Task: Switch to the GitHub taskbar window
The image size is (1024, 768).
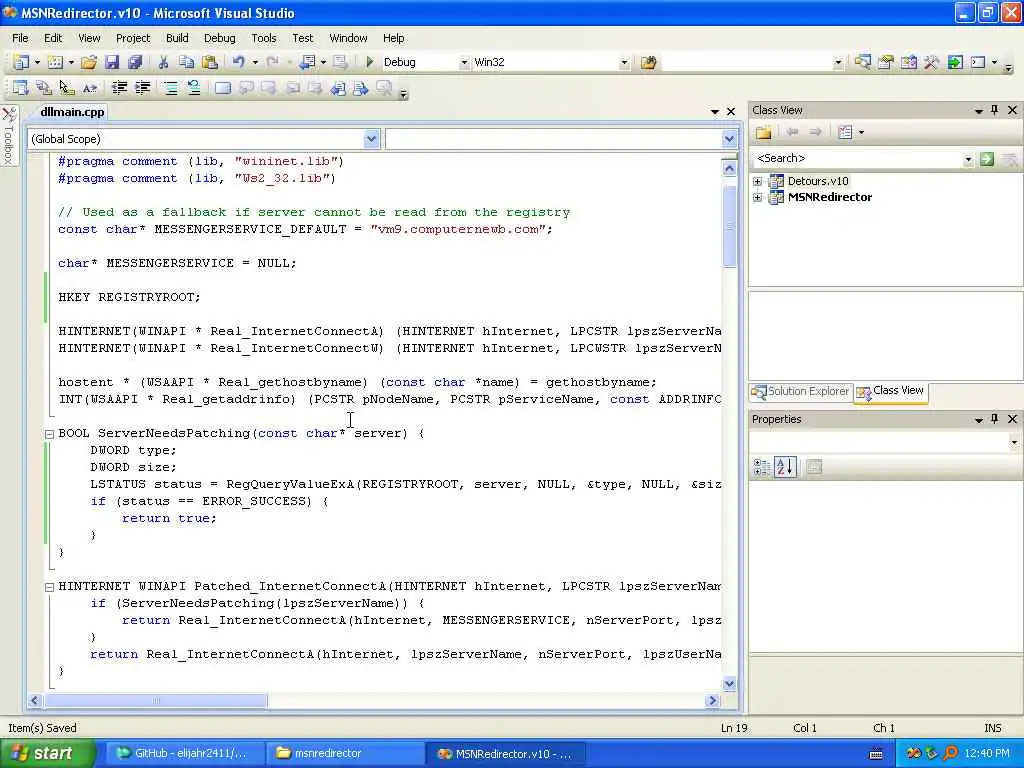Action: [184, 754]
